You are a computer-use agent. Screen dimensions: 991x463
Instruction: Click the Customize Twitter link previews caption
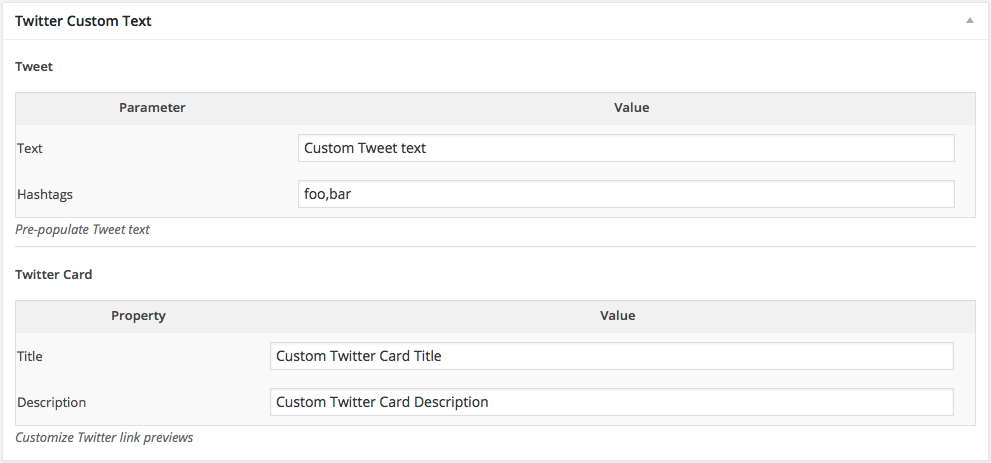[x=104, y=437]
